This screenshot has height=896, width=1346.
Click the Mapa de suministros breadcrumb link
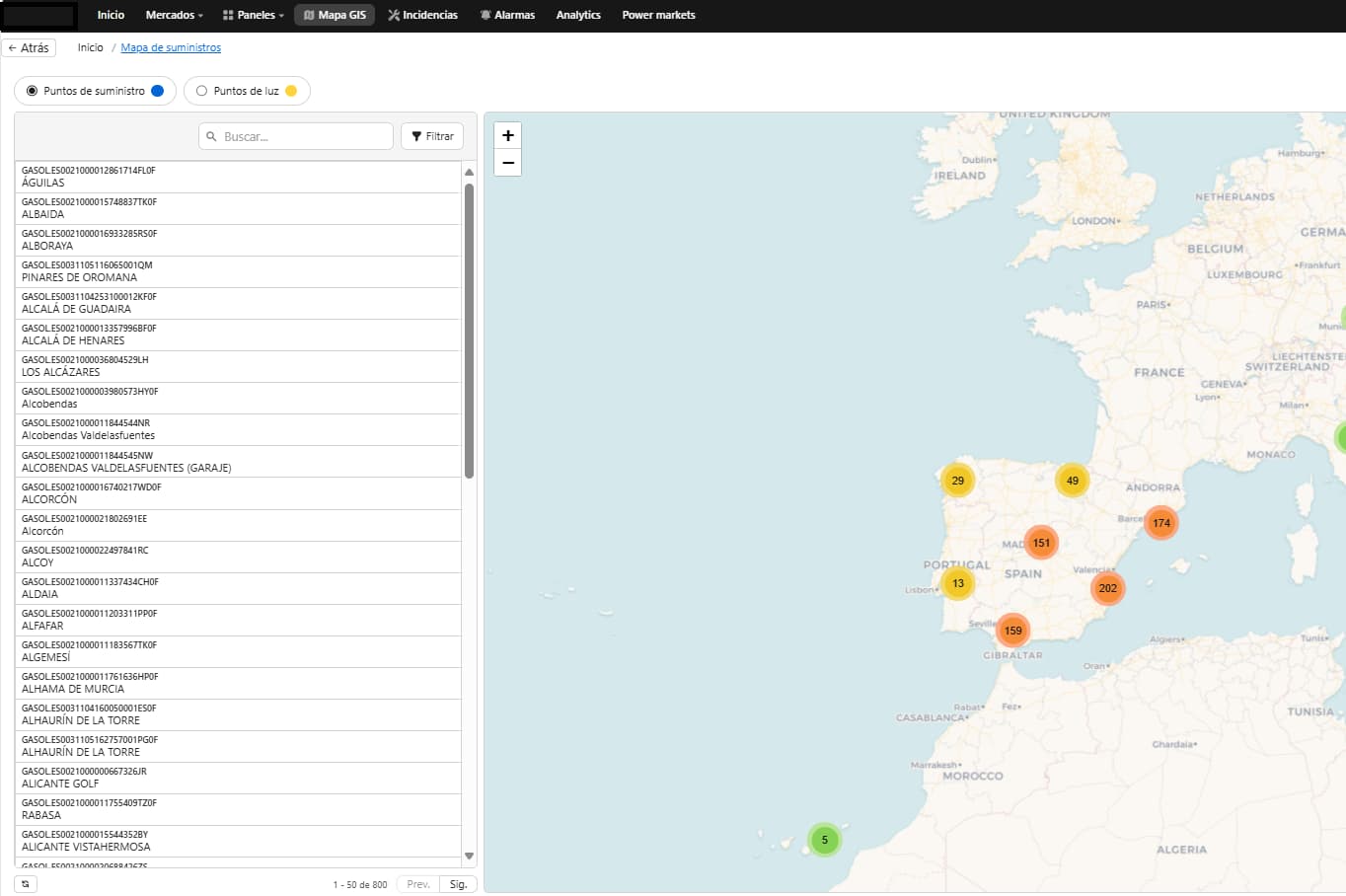point(171,47)
